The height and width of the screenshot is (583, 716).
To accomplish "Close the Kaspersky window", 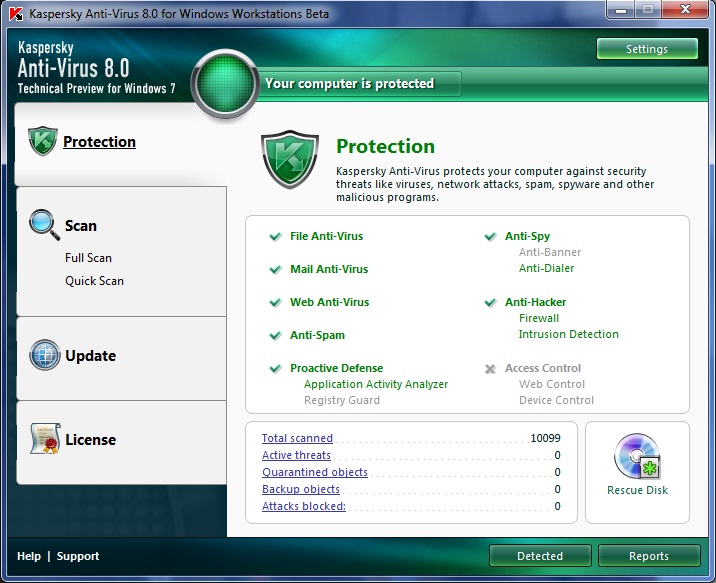I will point(685,9).
